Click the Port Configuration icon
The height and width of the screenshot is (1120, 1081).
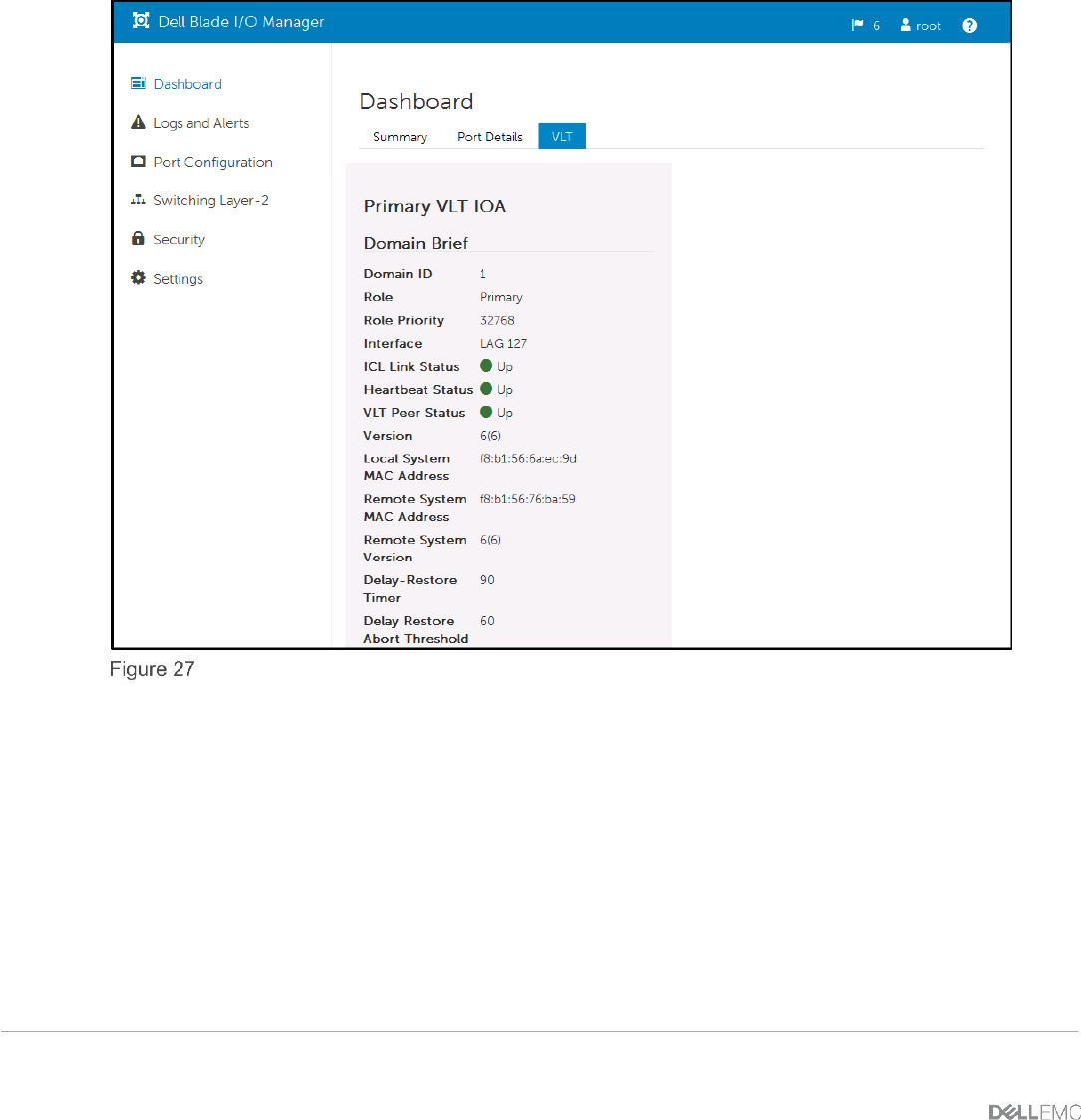pyautogui.click(x=138, y=162)
